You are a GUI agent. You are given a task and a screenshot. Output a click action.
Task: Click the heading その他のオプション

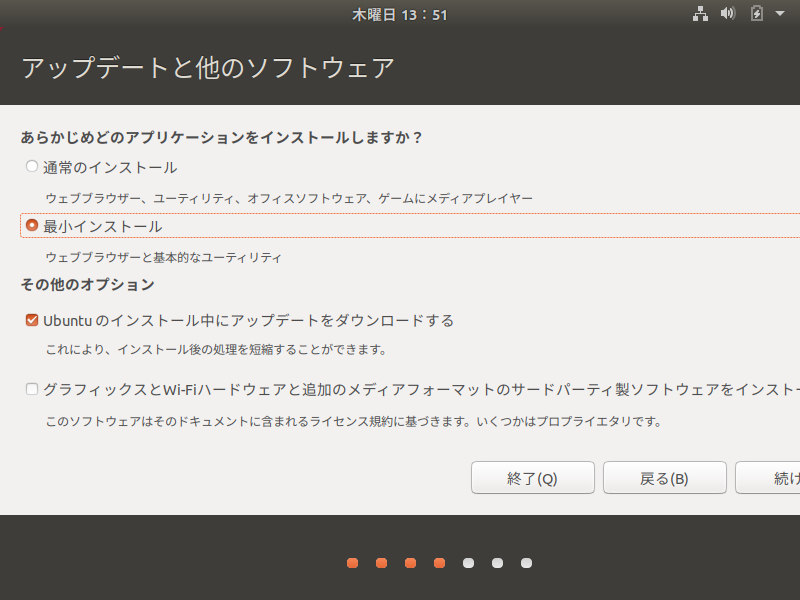pyautogui.click(x=87, y=285)
